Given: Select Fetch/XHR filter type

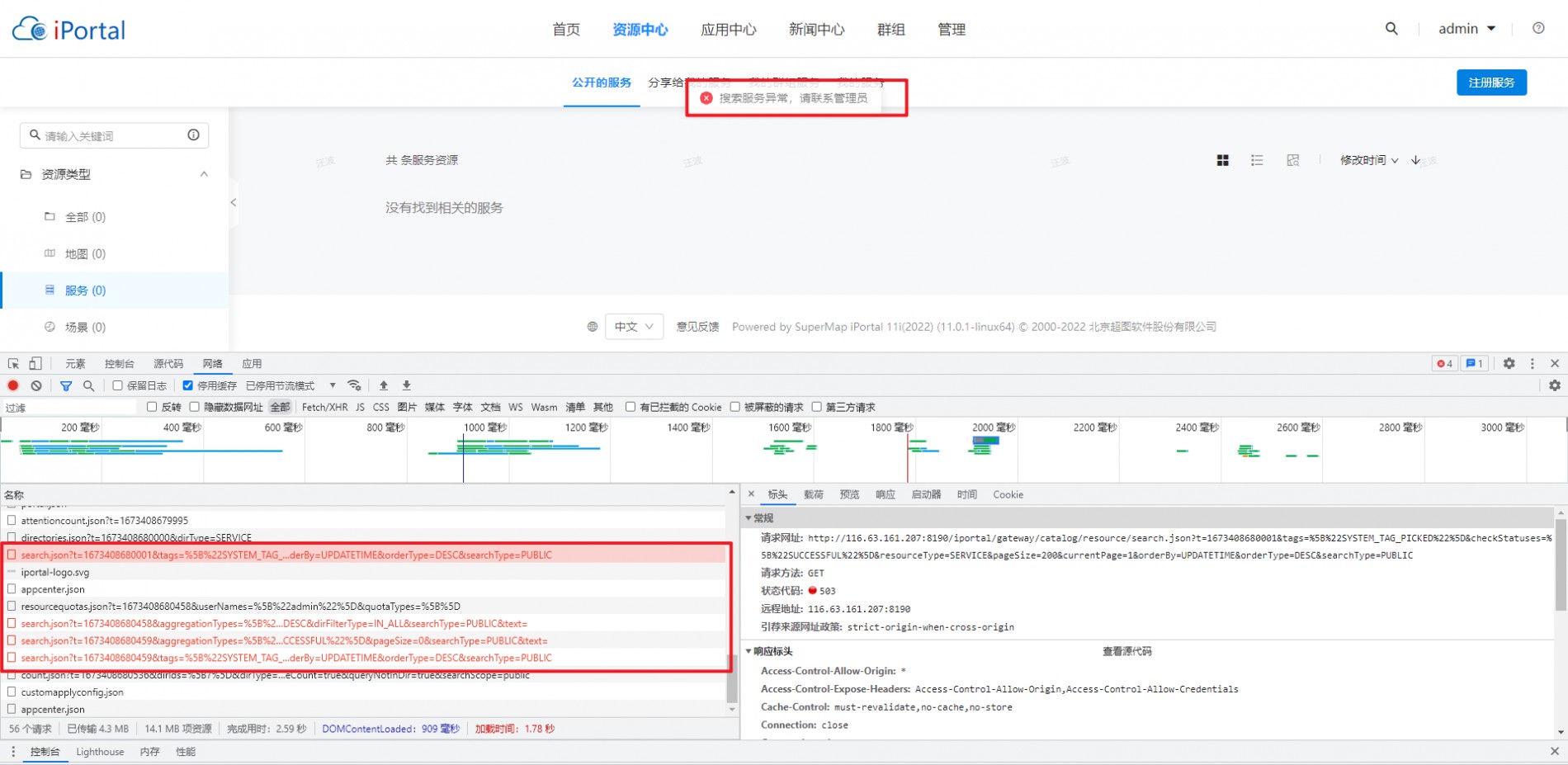Looking at the screenshot, I should tap(324, 407).
